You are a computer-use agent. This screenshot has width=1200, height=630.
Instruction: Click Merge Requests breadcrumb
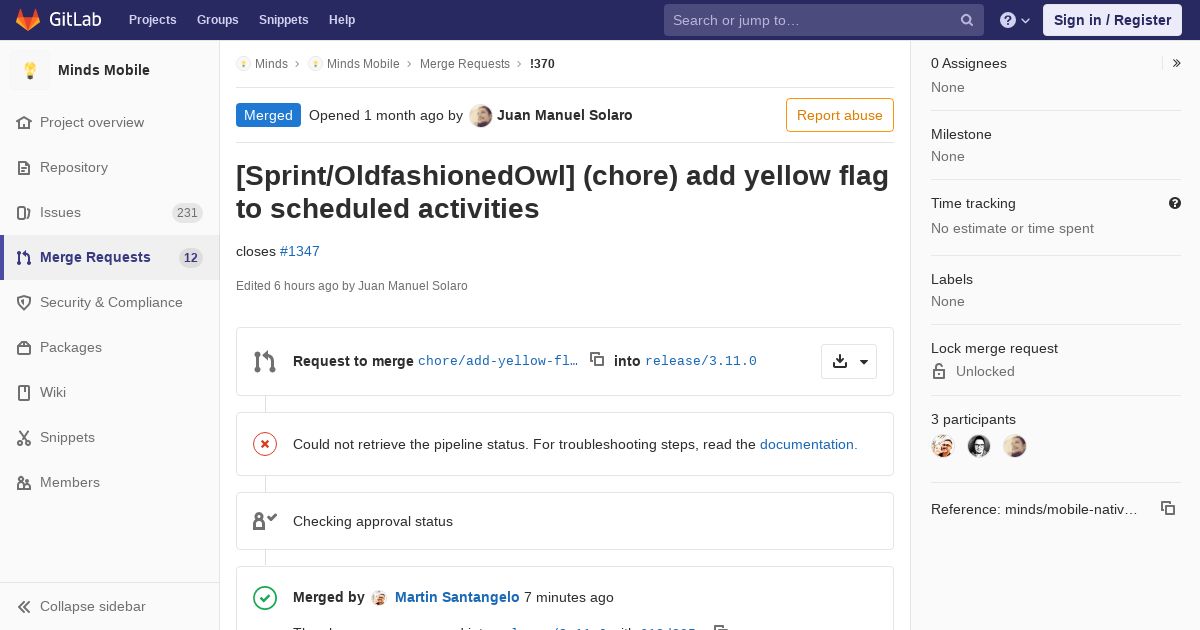tap(465, 63)
